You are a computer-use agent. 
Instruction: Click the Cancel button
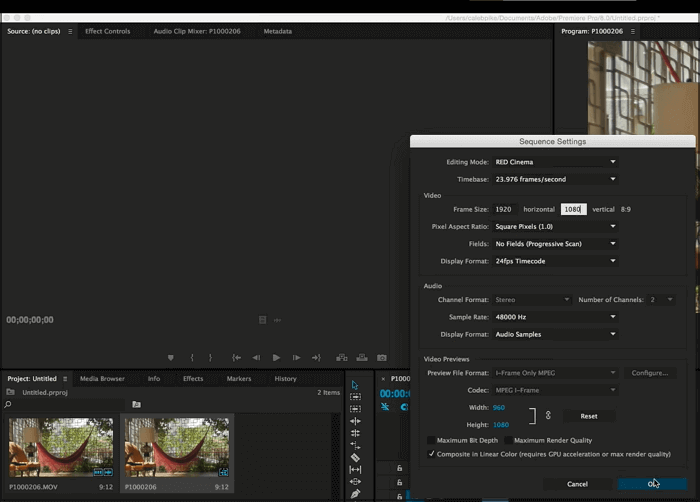tap(577, 484)
